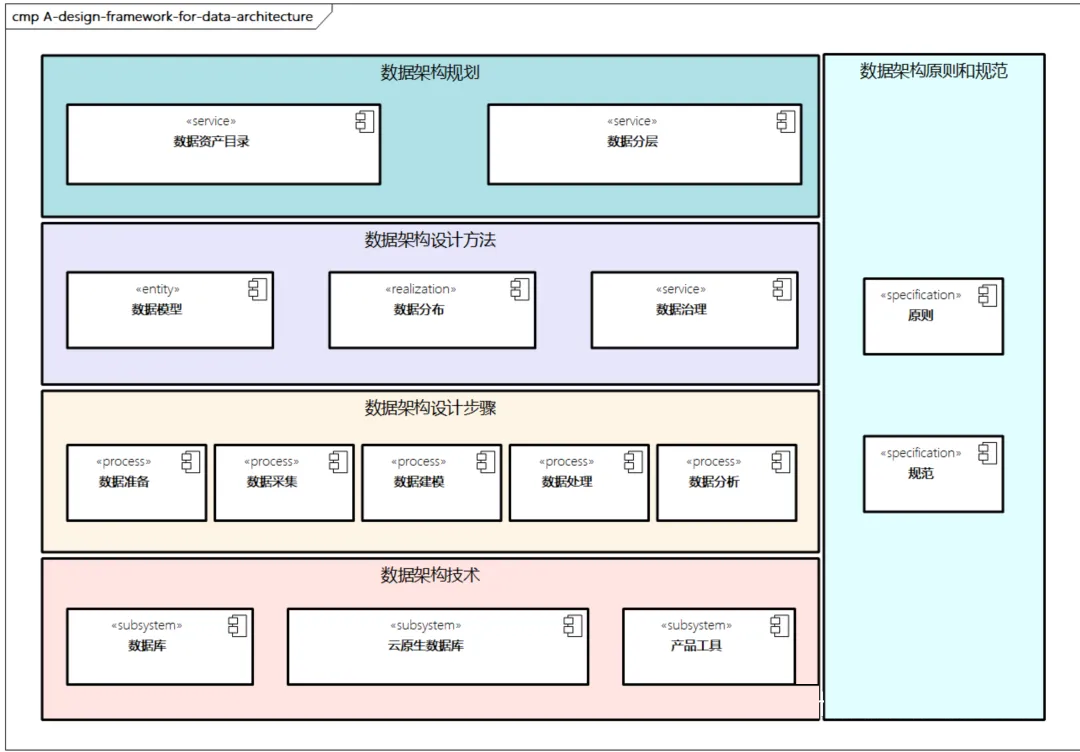
Task: Click «specification» stereotype above 规范
Action: point(921,453)
